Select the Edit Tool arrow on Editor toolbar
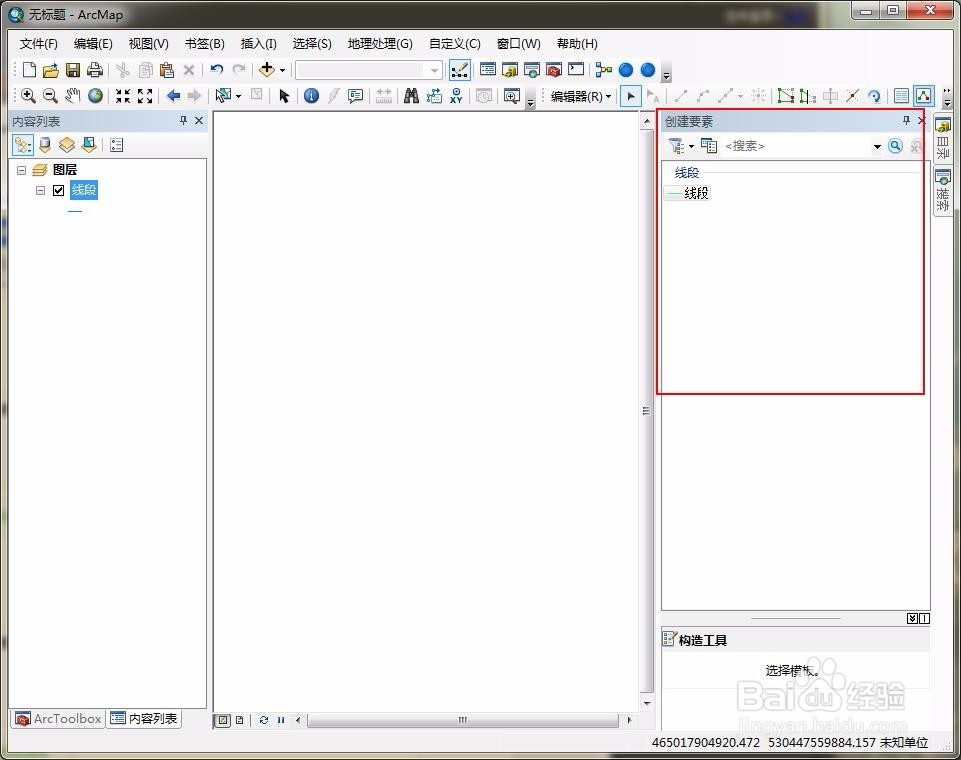Image resolution: width=961 pixels, height=760 pixels. click(x=632, y=95)
